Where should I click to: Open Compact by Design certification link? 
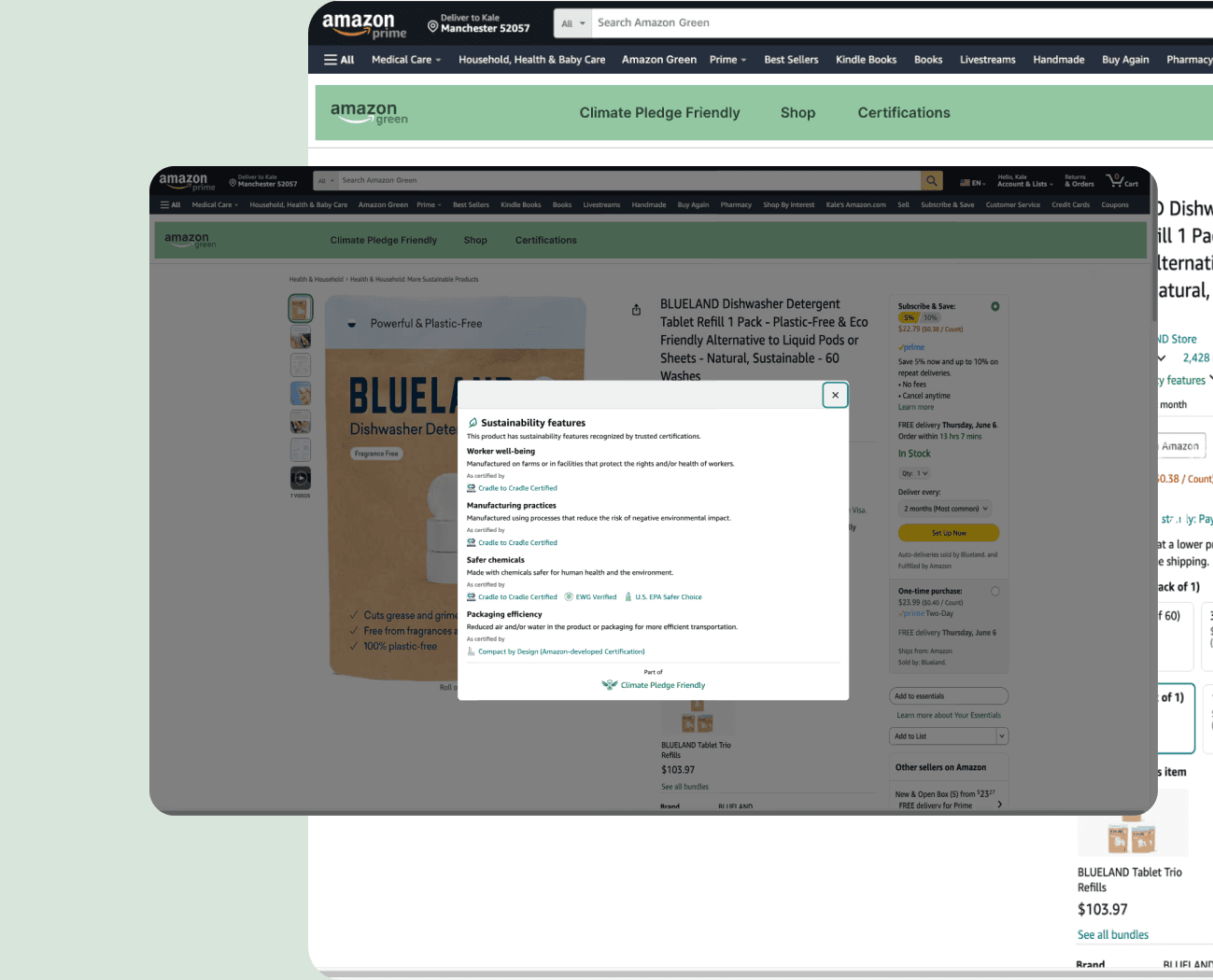point(562,651)
